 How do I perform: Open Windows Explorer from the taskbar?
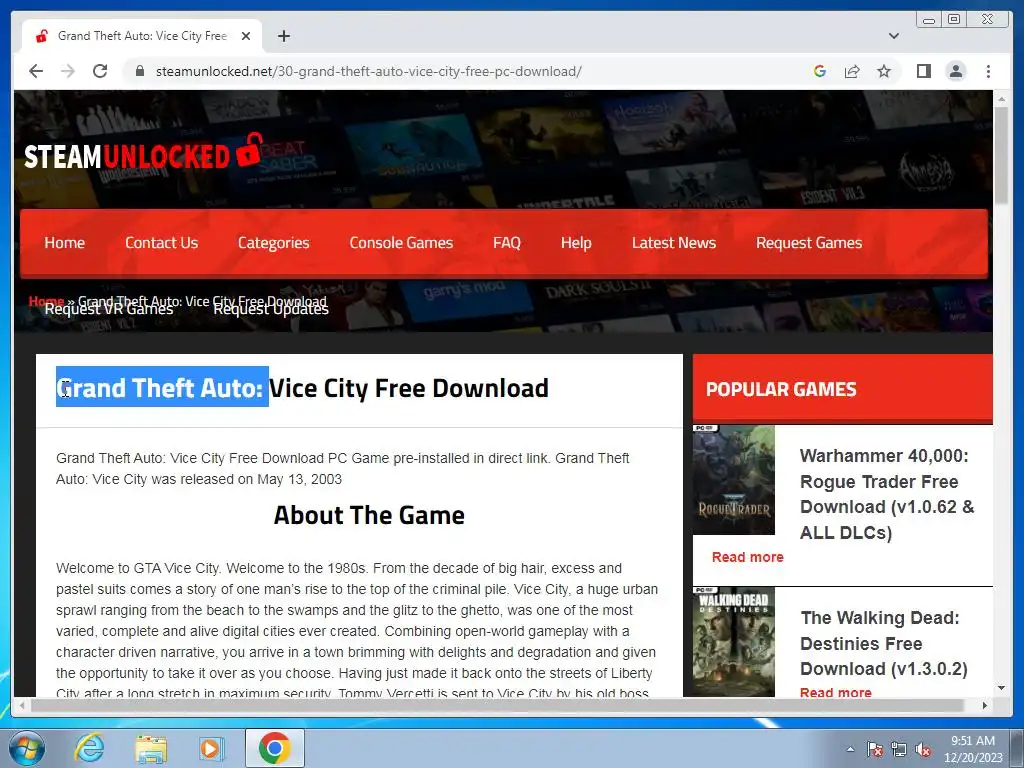click(151, 748)
